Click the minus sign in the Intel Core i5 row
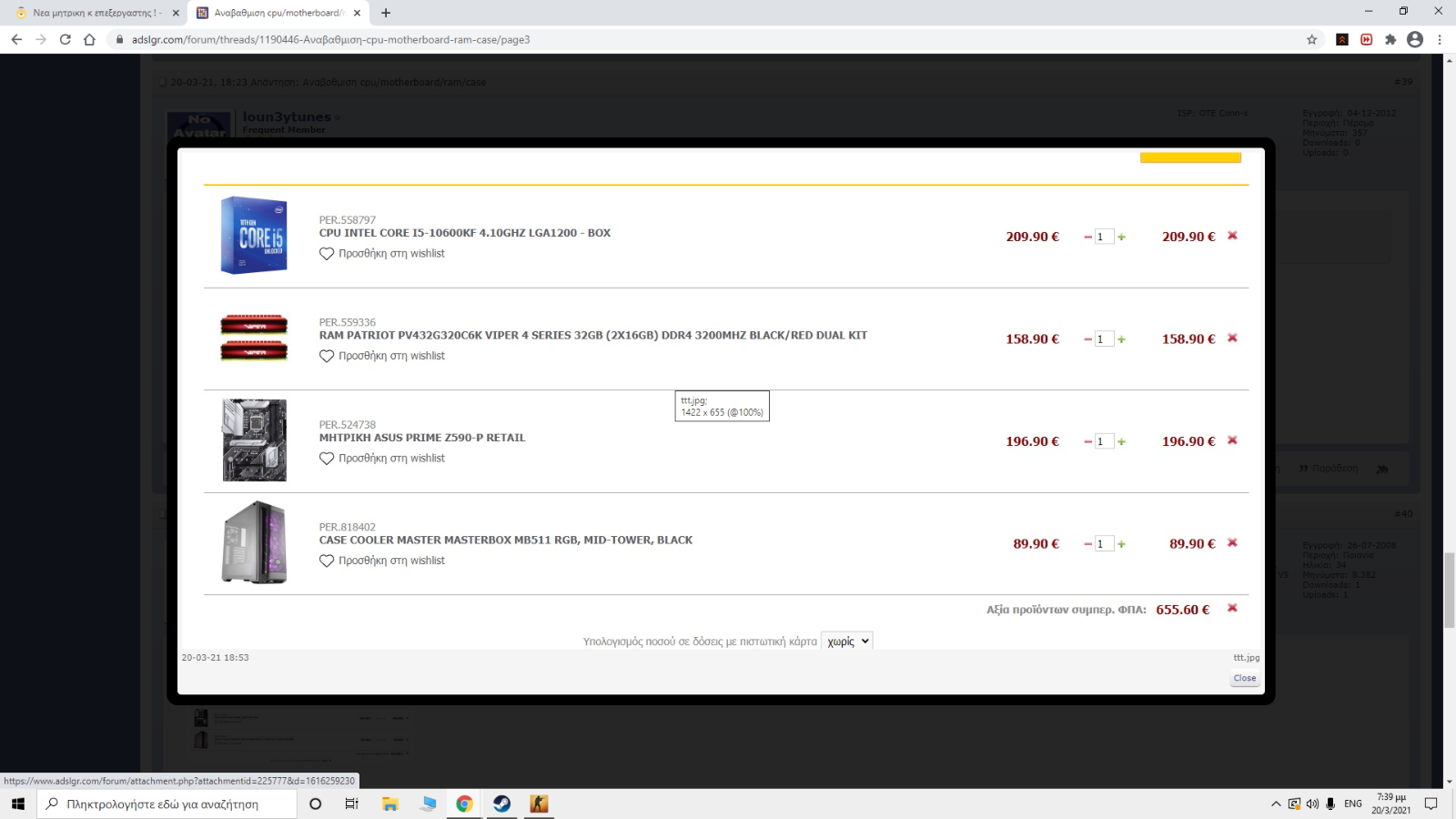 click(1087, 237)
